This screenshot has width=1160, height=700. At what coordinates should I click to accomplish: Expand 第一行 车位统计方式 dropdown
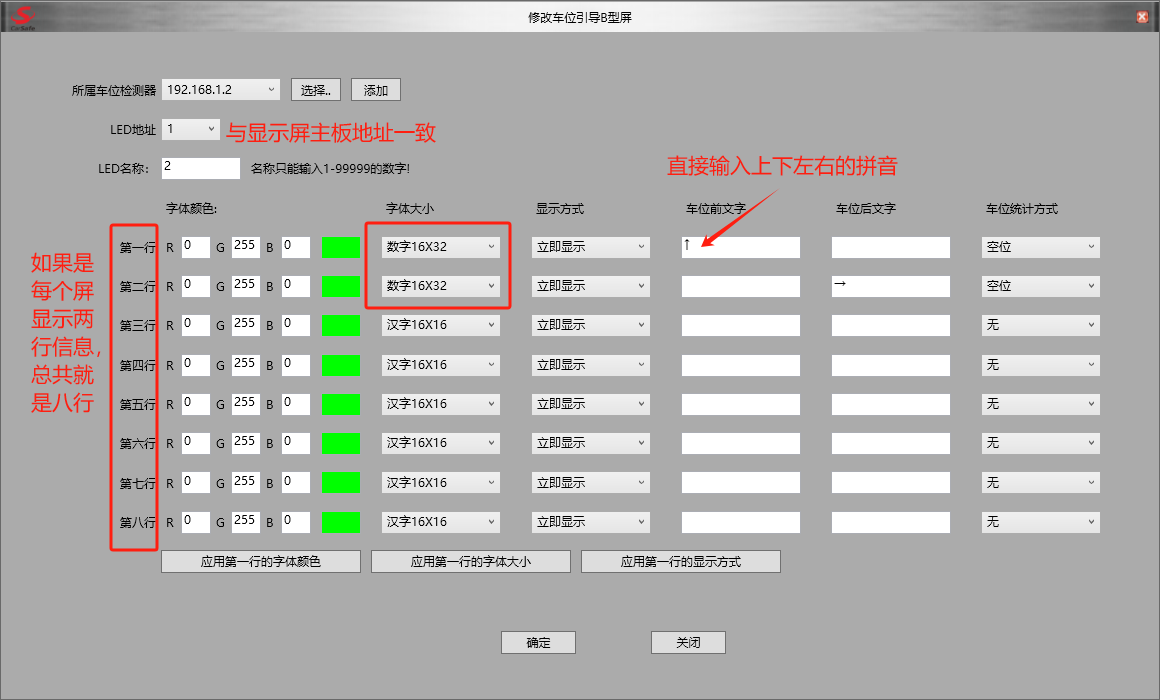(x=1040, y=247)
